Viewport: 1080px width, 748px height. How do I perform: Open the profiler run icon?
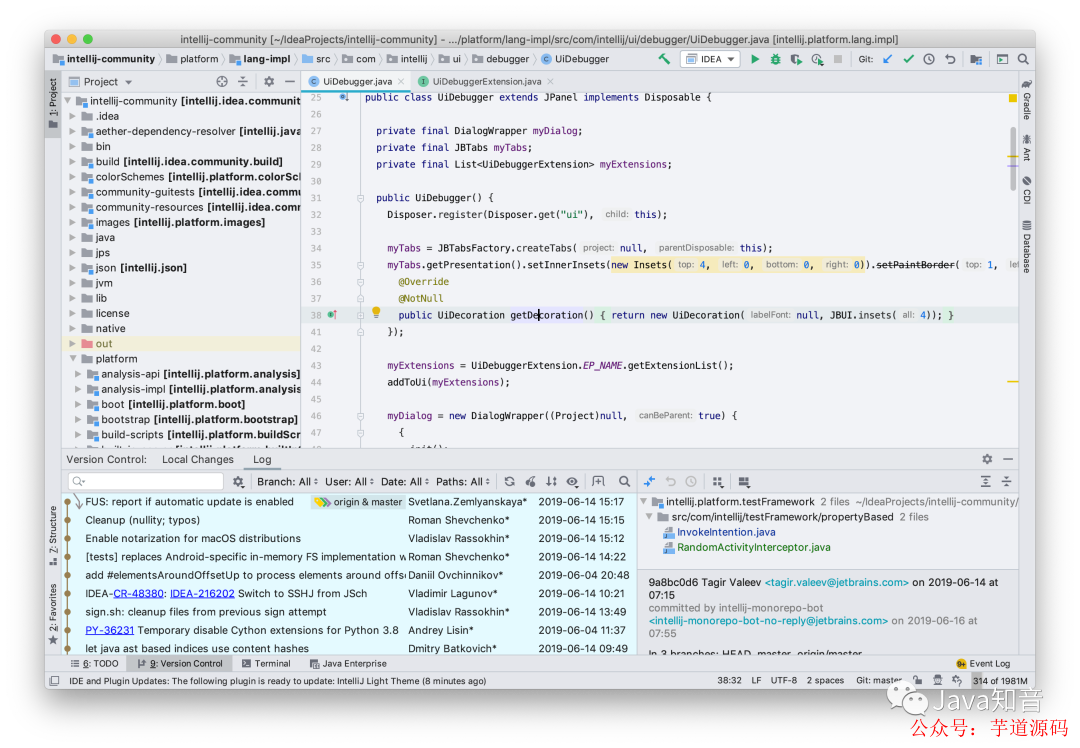[x=818, y=59]
